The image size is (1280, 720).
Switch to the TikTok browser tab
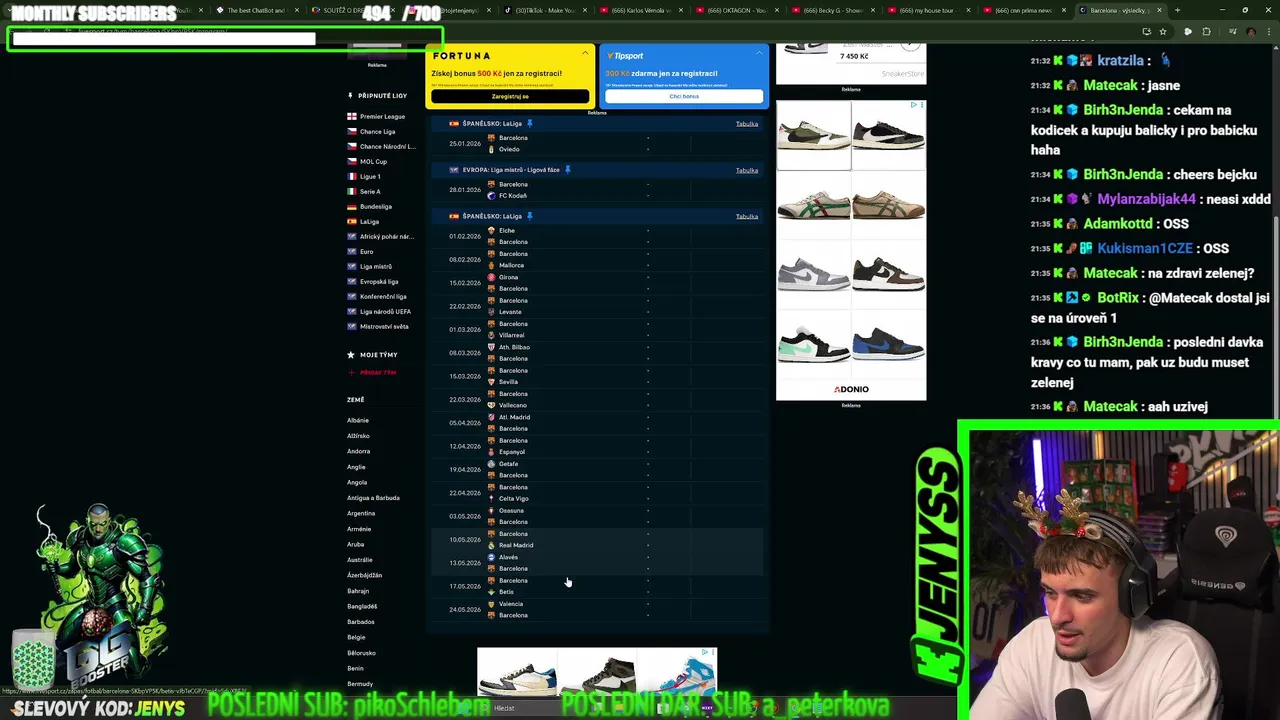[545, 10]
